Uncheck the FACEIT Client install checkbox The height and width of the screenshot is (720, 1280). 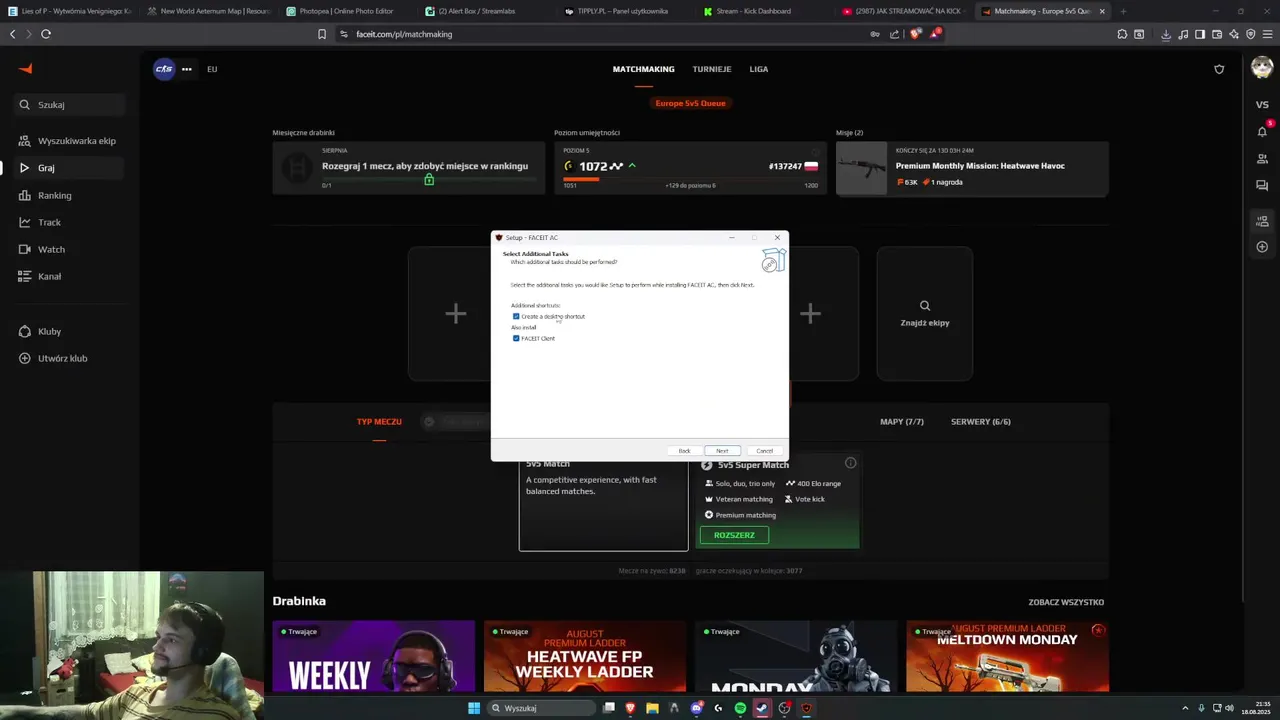click(516, 338)
